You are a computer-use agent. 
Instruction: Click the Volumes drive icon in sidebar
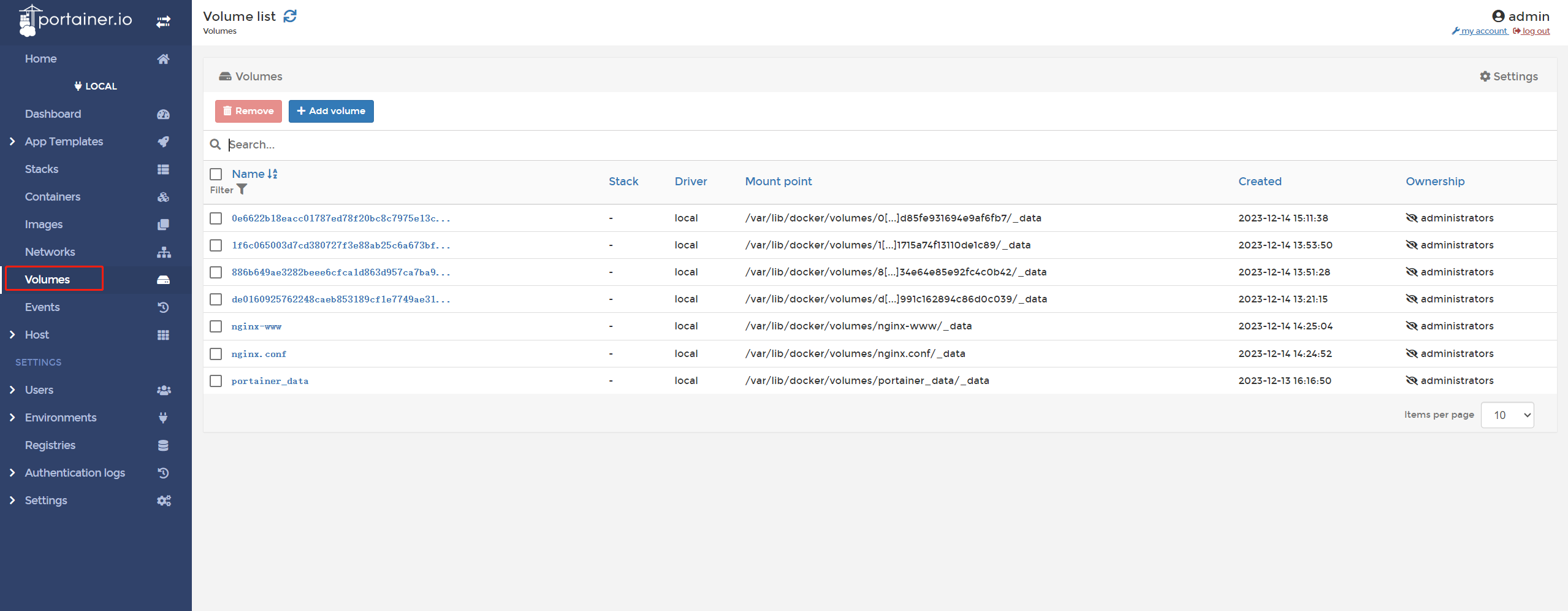point(163,280)
